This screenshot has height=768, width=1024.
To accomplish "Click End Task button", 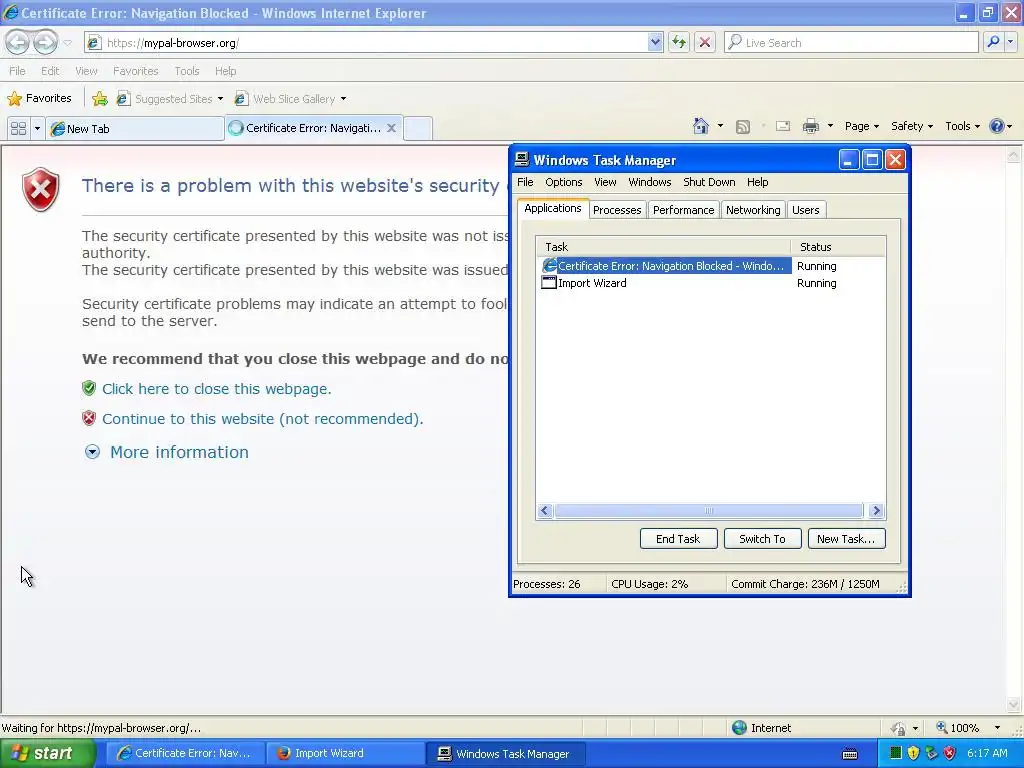I will tap(679, 539).
